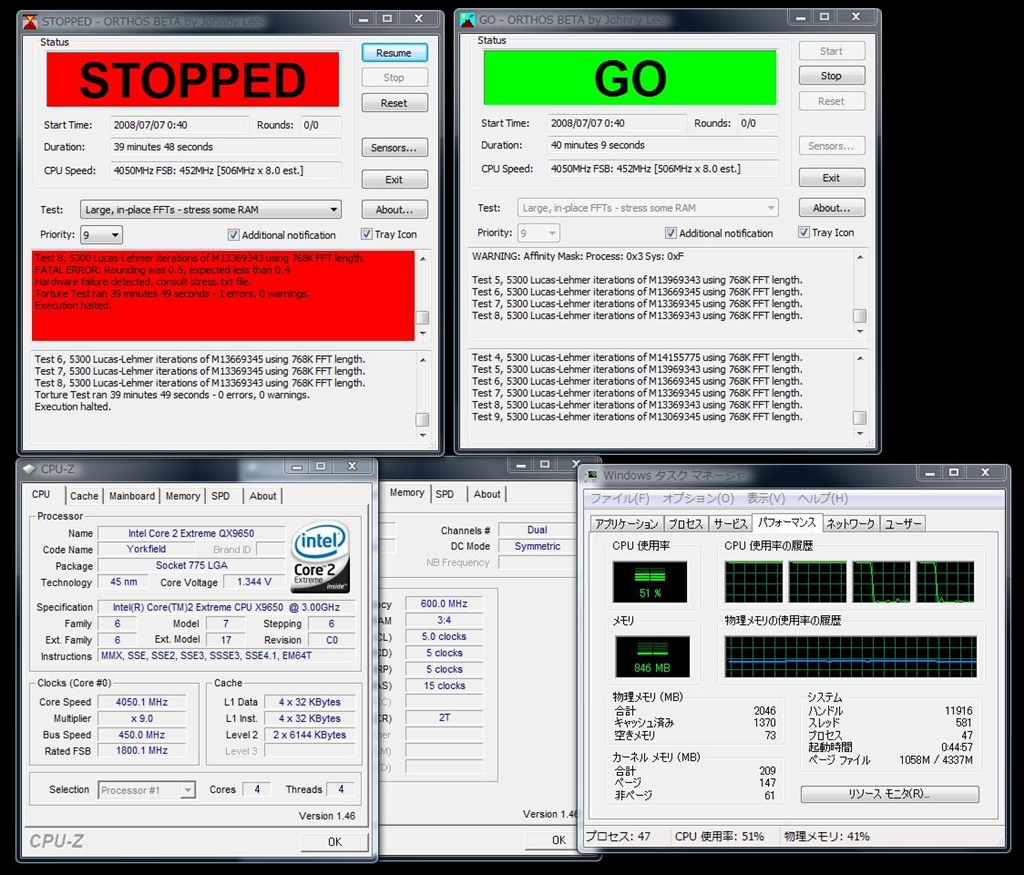This screenshot has width=1024, height=875.
Task: Click "CPU 使用率: 51%" in the Task Manager status bar
Action: click(720, 836)
